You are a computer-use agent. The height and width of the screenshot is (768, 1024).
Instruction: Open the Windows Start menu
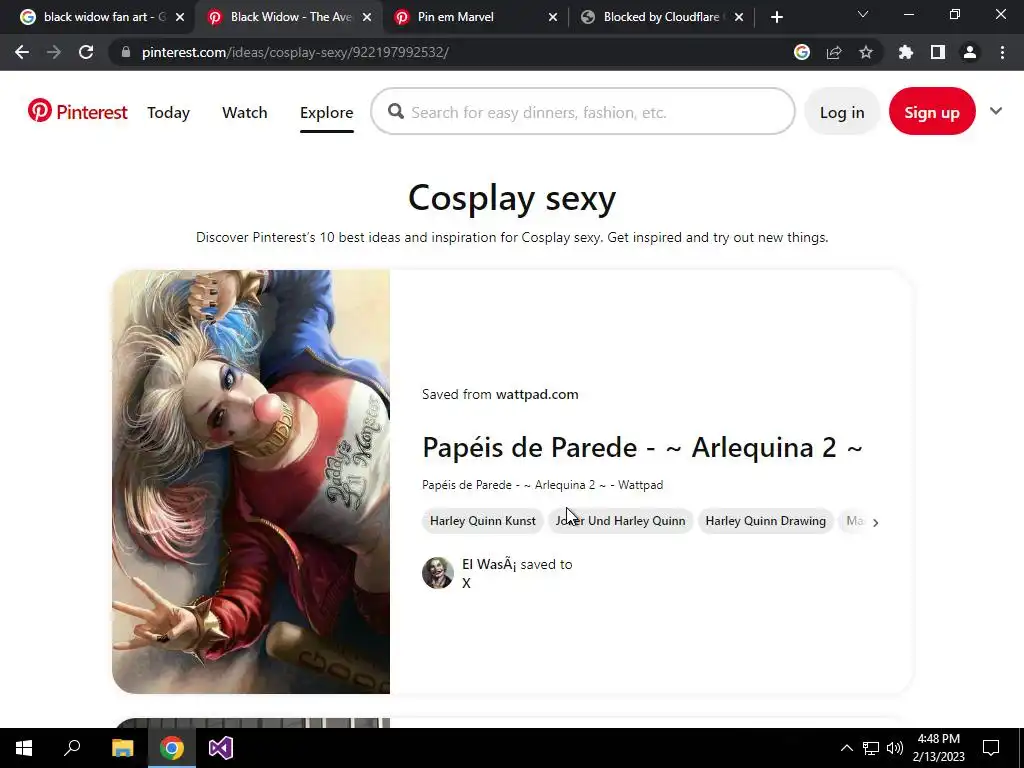24,748
